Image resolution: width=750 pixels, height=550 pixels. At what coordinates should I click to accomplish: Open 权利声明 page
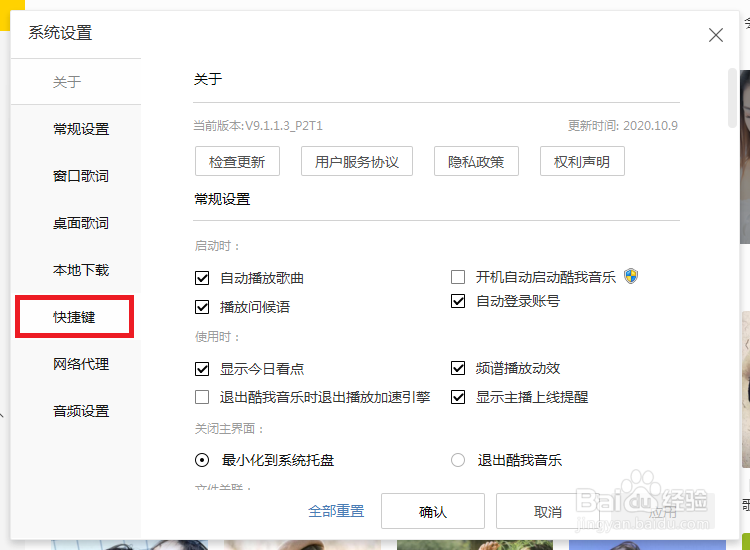[582, 162]
